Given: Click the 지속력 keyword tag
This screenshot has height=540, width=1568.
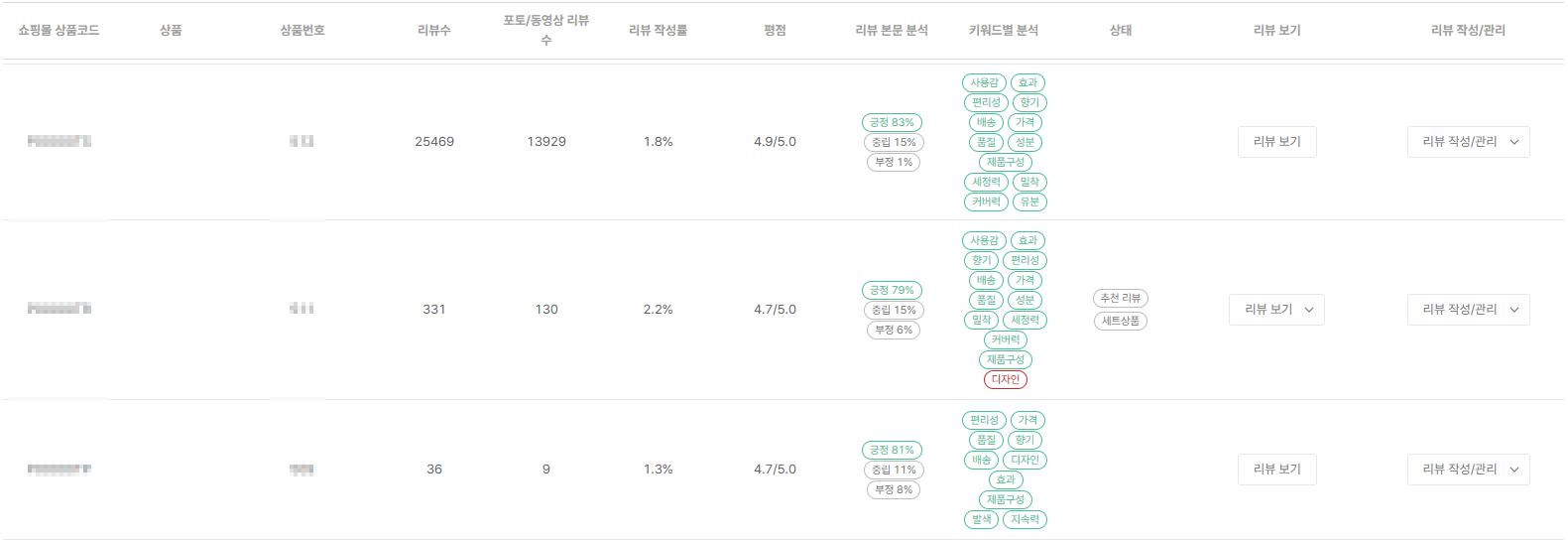Looking at the screenshot, I should click(1025, 519).
